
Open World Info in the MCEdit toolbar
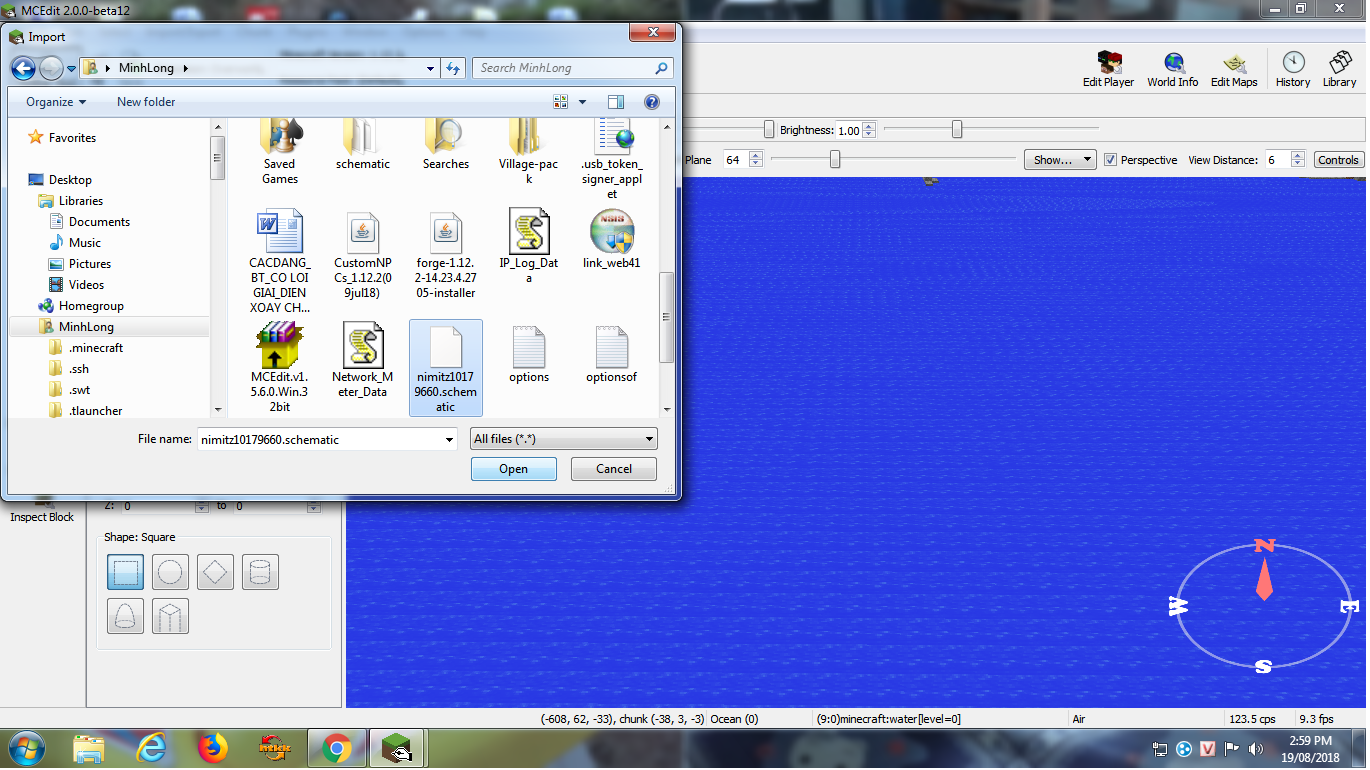1172,70
